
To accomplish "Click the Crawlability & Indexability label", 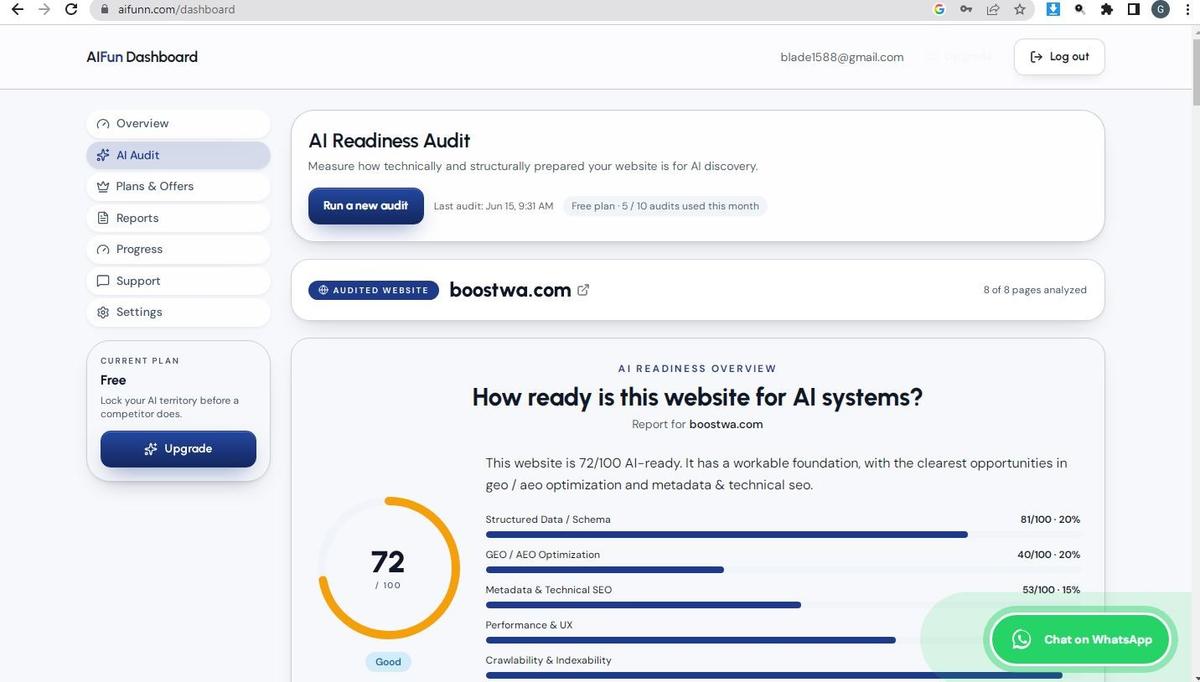I will pos(548,660).
